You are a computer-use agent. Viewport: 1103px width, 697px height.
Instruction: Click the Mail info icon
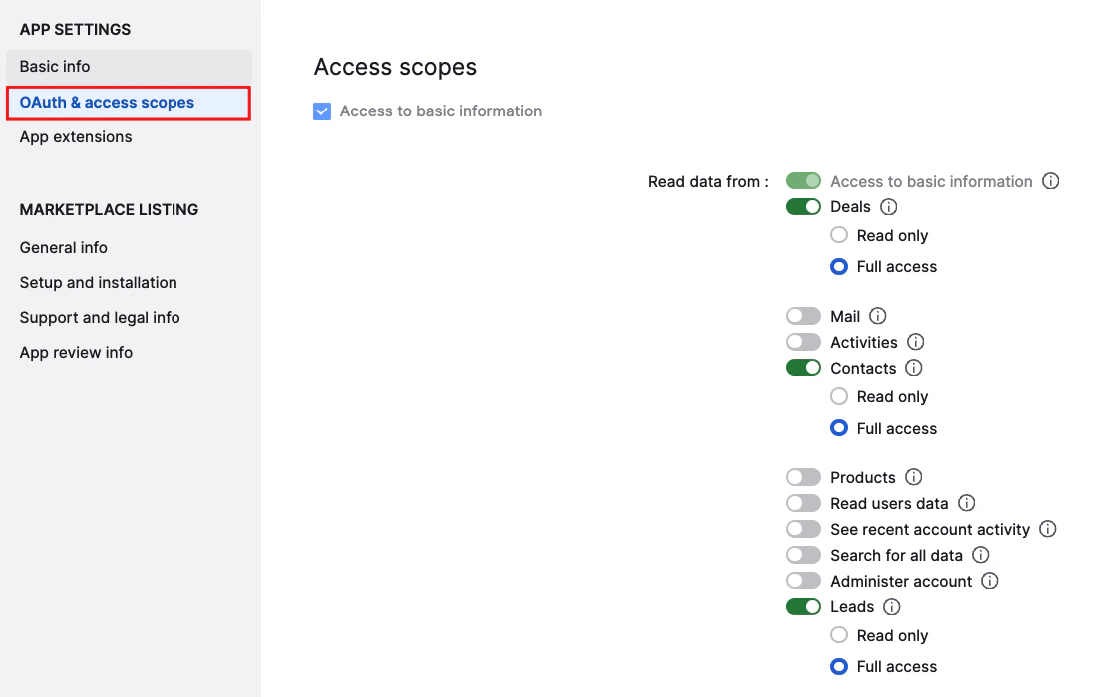(x=877, y=315)
